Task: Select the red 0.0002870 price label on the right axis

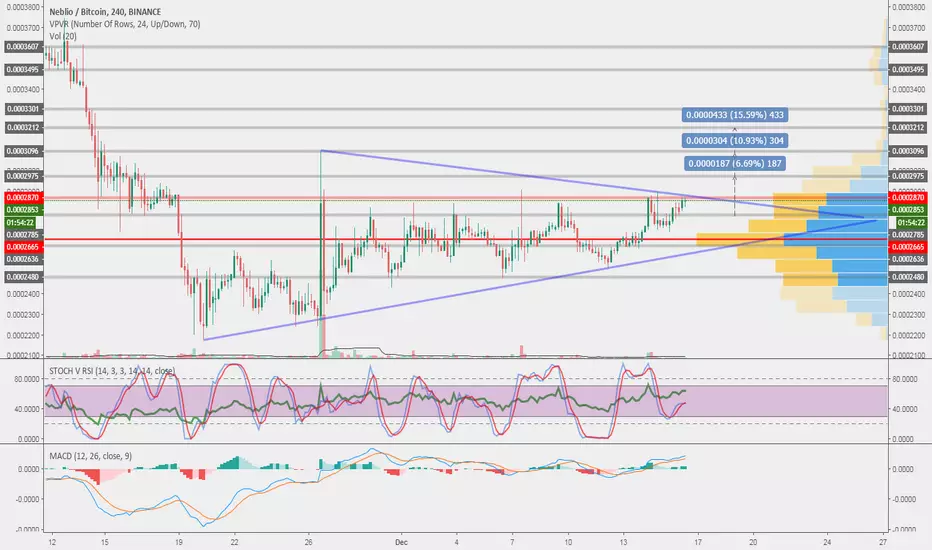Action: (909, 197)
